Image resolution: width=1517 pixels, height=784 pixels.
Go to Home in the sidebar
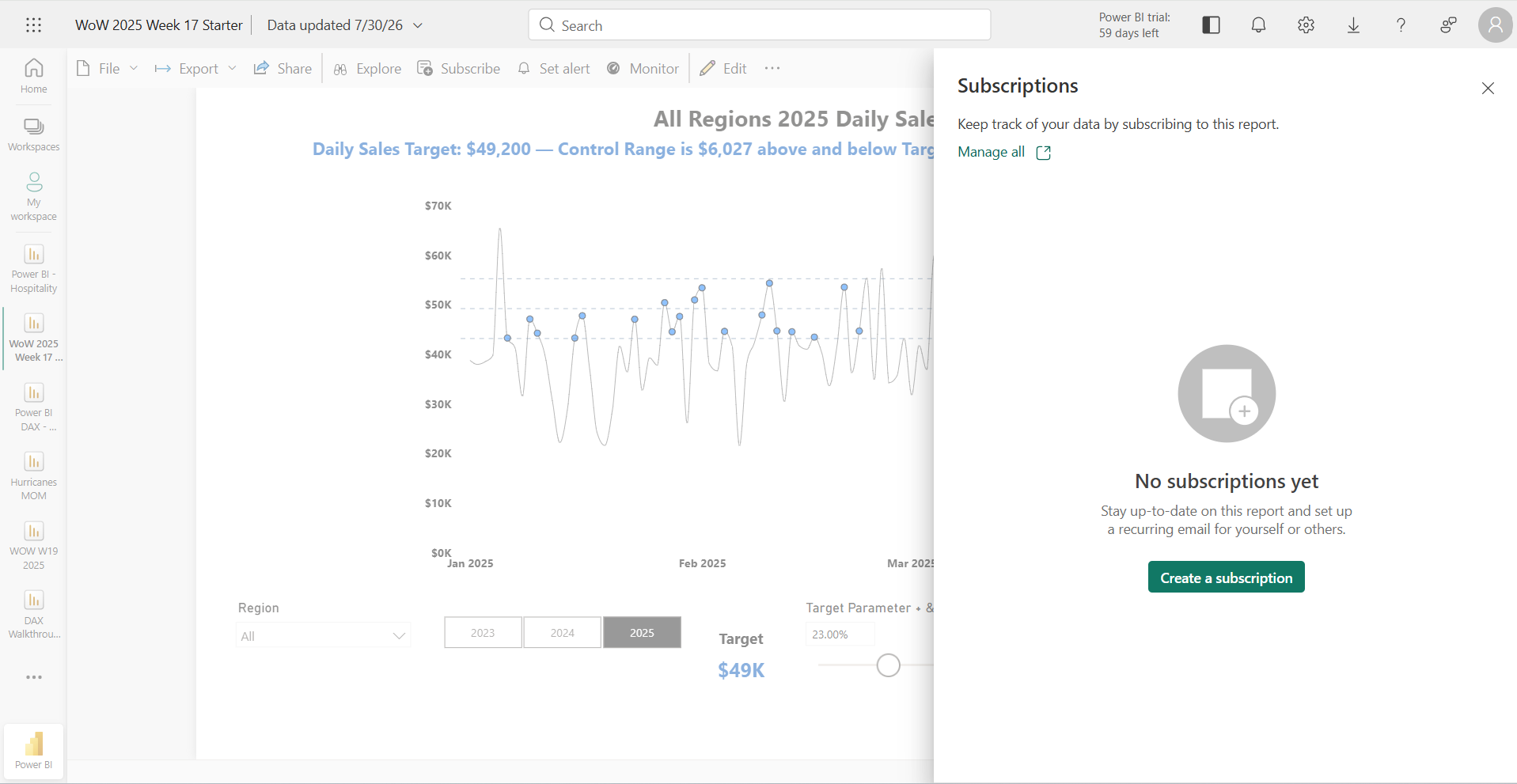tap(33, 76)
